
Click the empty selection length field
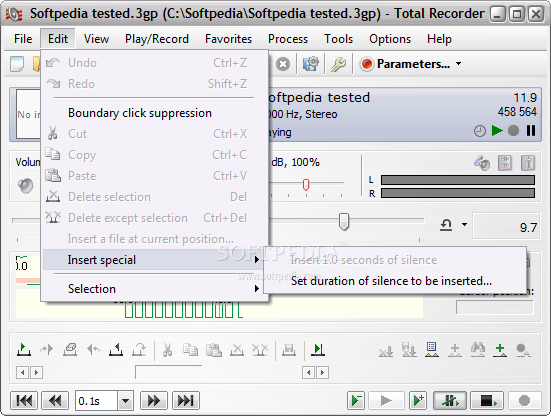pos(169,372)
